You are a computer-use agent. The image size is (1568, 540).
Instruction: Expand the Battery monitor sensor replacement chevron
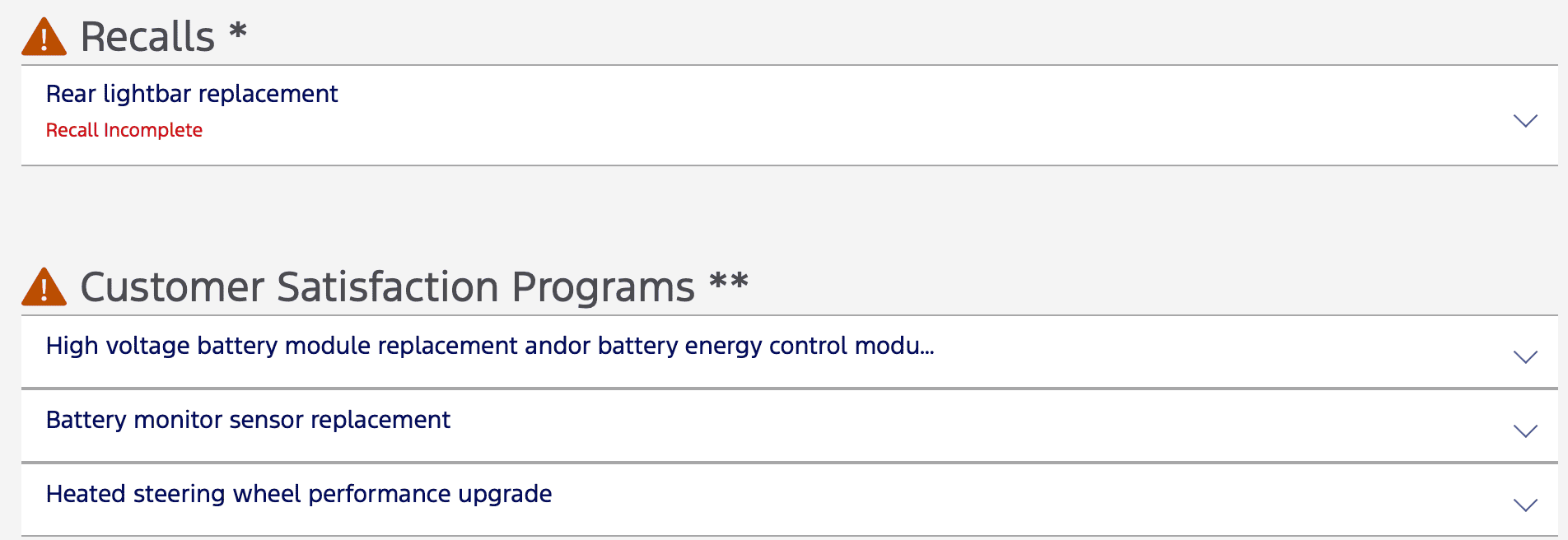pos(1525,431)
